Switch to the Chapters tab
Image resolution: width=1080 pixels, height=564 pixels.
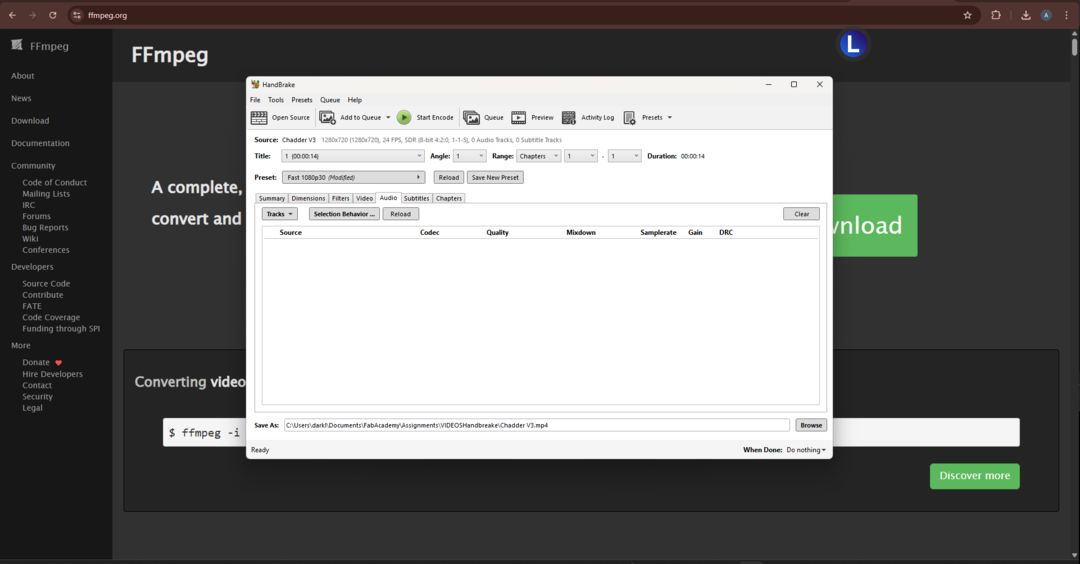coord(448,198)
